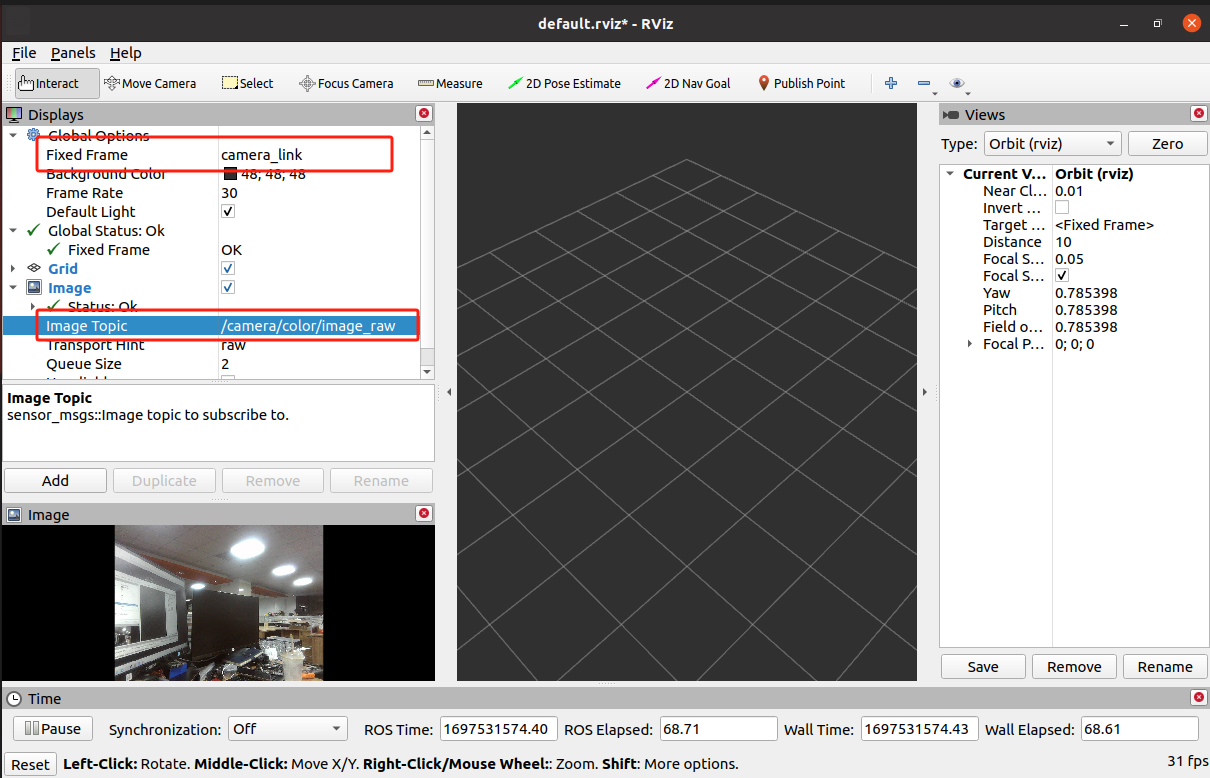Click the Zero view button

(x=1167, y=143)
